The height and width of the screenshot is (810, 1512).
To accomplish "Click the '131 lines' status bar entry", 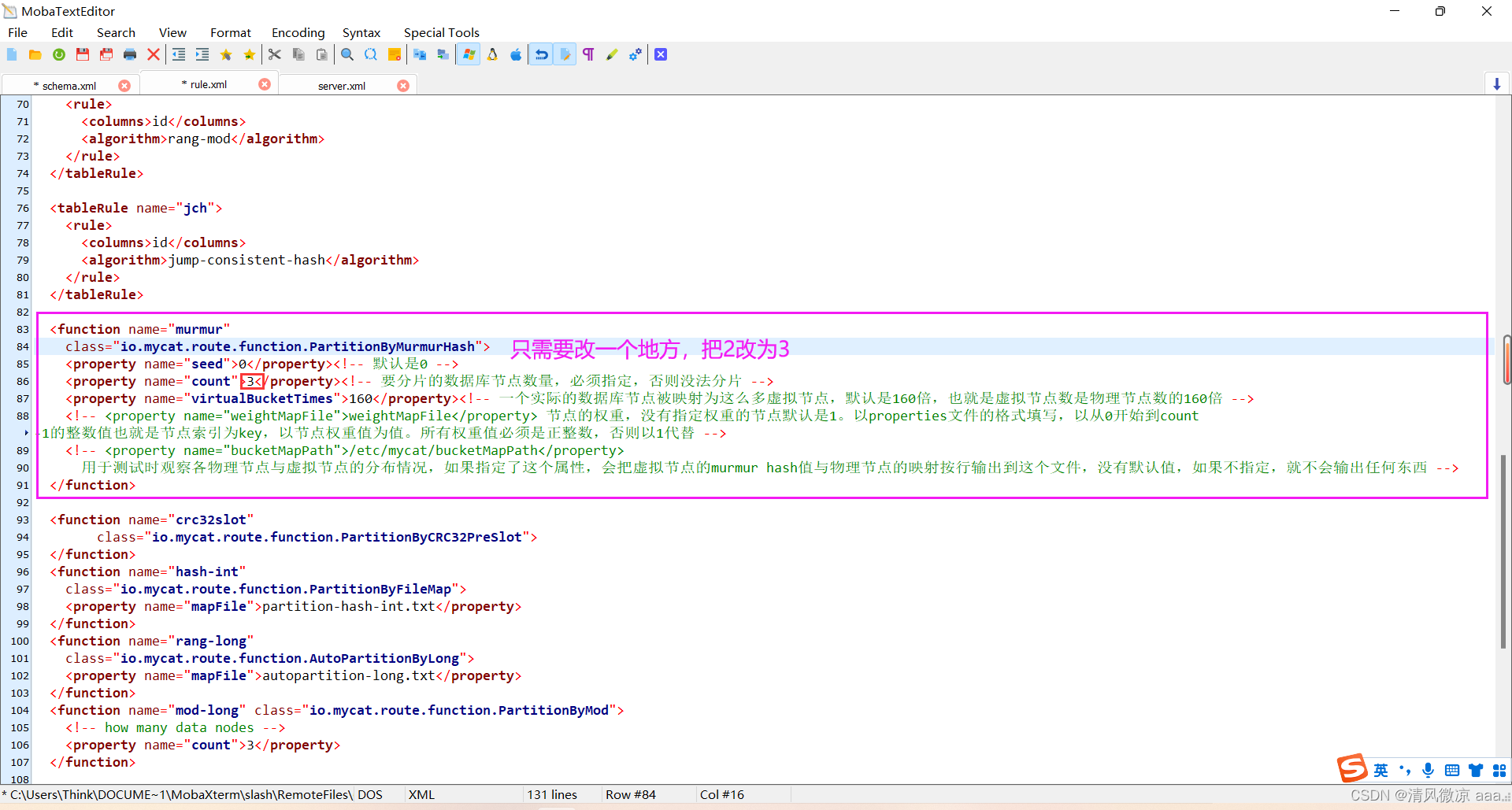I will (x=552, y=794).
